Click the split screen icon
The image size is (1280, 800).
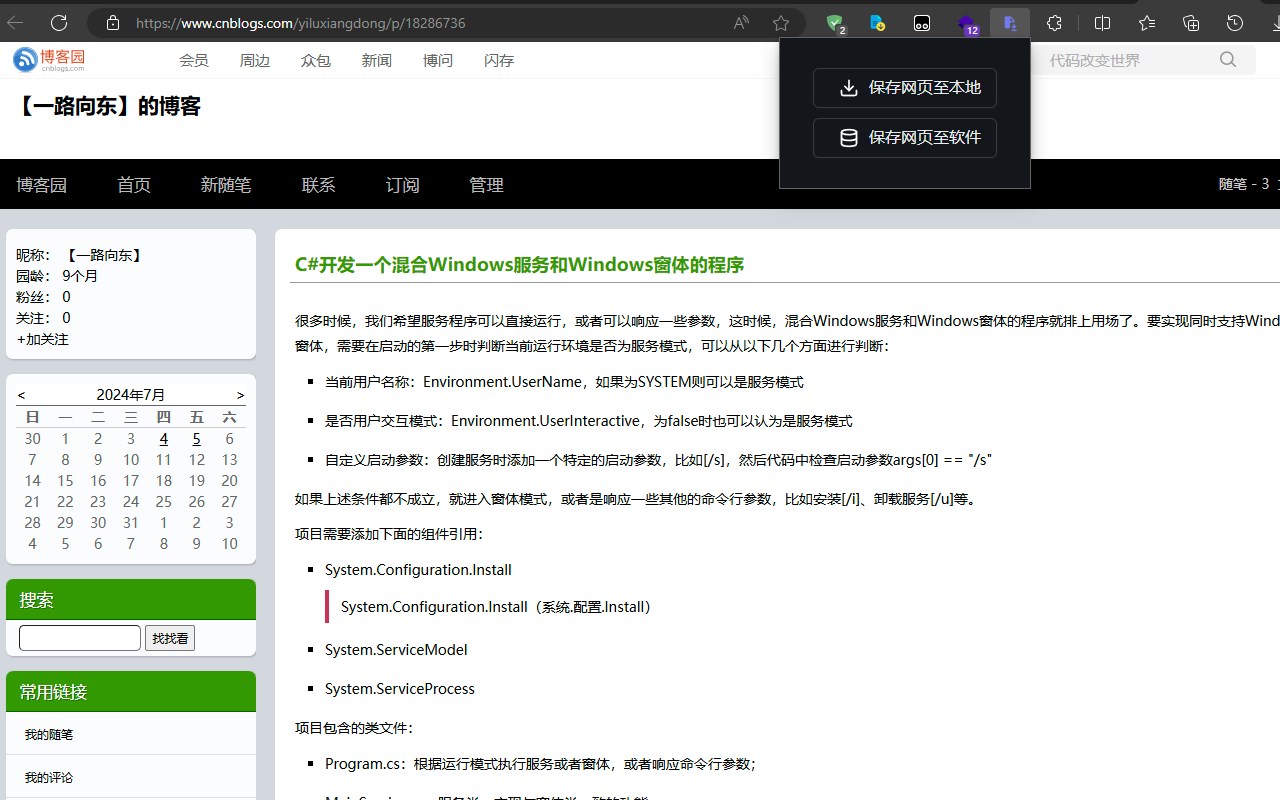pos(1101,22)
